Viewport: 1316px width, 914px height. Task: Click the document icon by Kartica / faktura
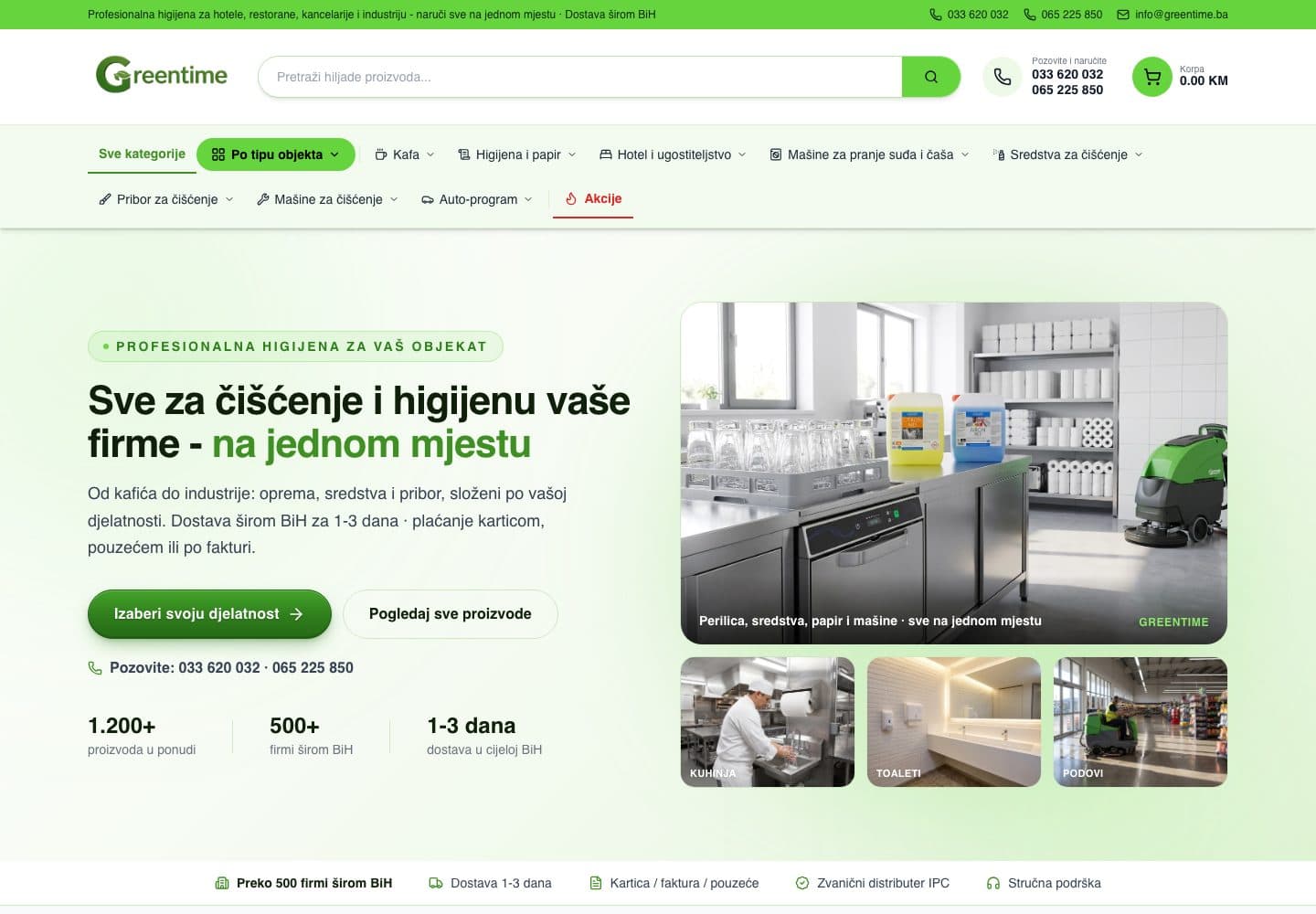tap(596, 883)
